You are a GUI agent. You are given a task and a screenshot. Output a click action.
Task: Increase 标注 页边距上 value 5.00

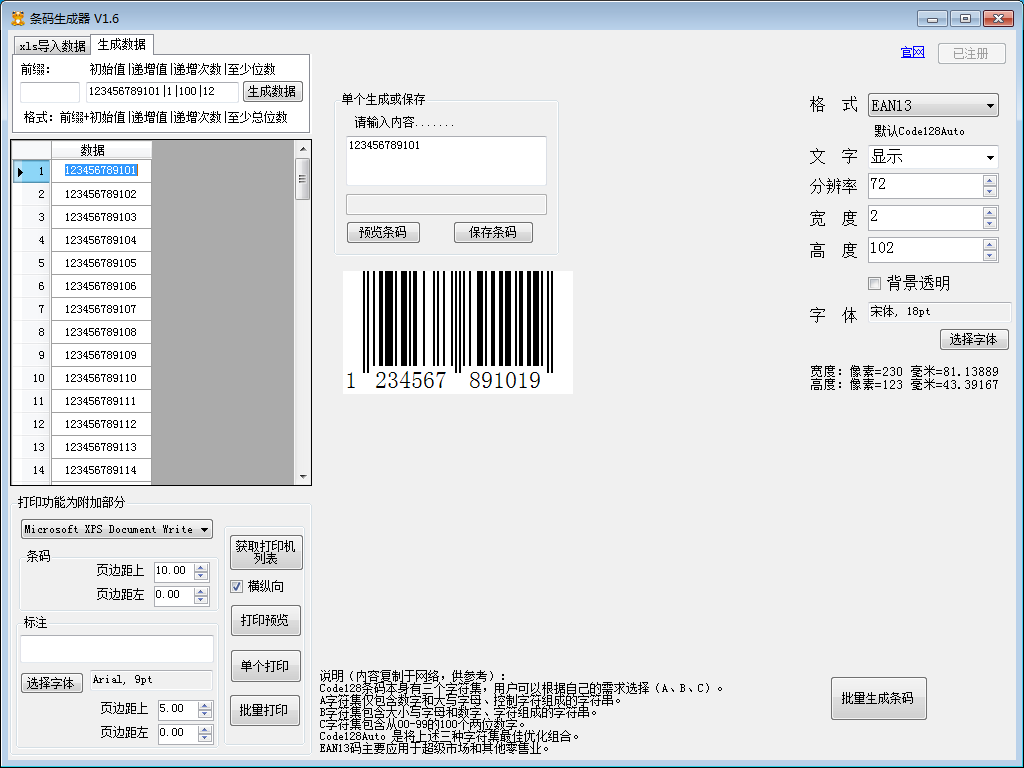click(x=205, y=705)
